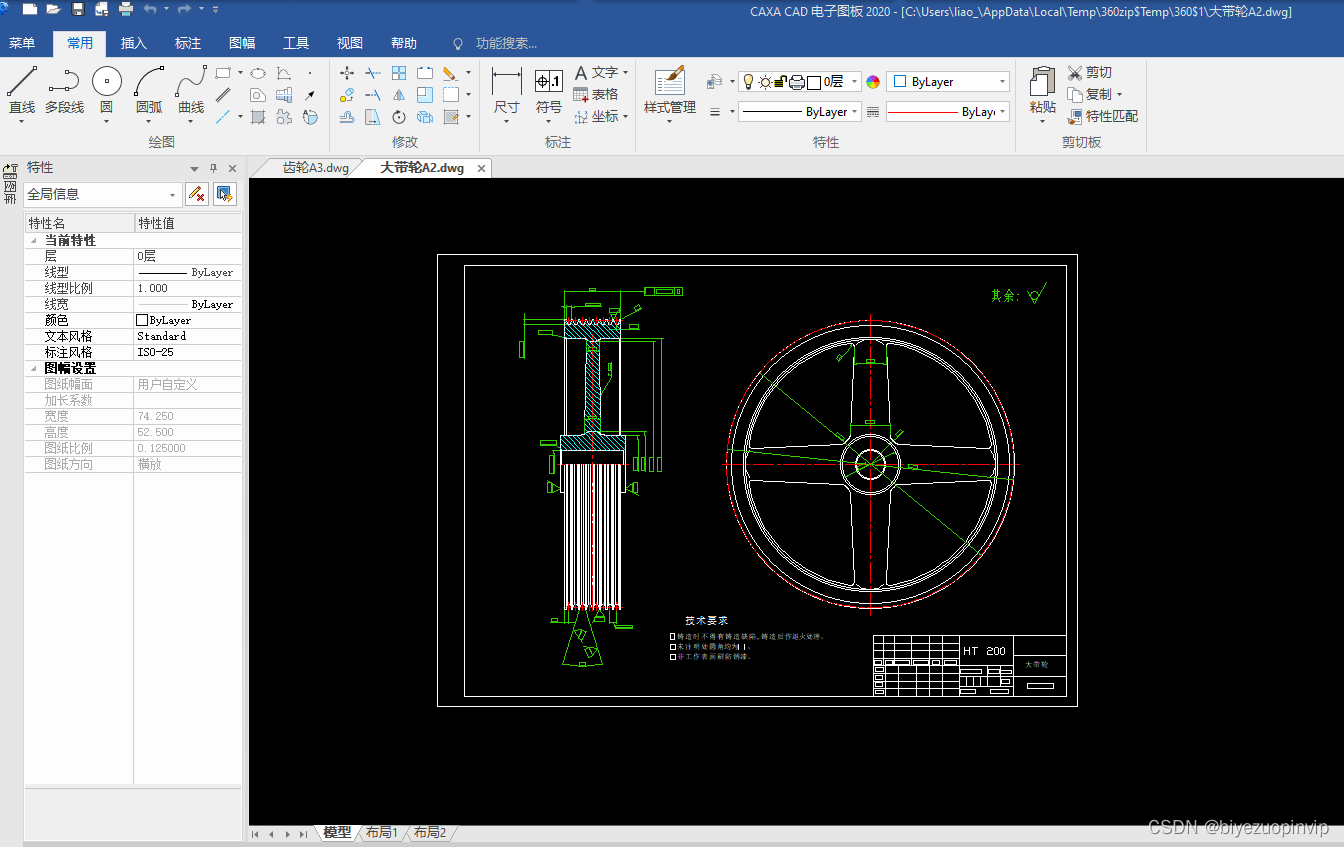Viewport: 1344px width, 847px height.
Task: Open the 菜单 menu
Action: click(22, 43)
